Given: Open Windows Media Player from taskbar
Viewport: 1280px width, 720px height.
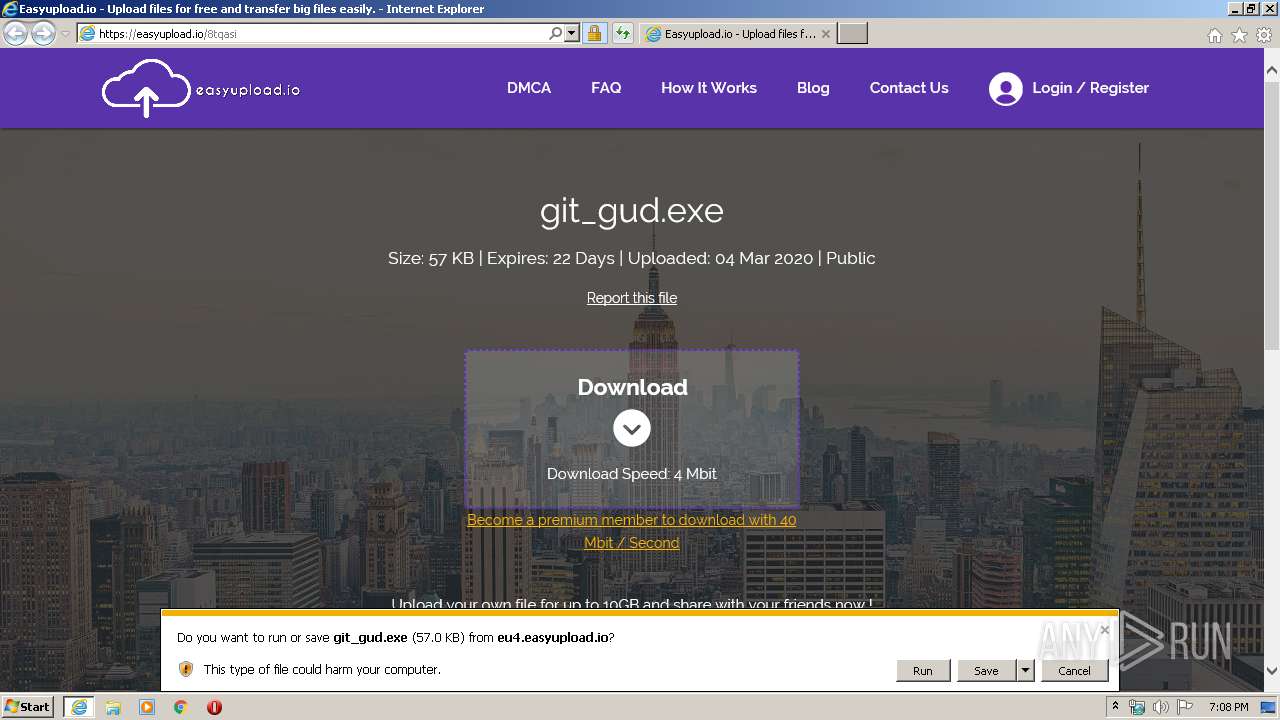Looking at the screenshot, I should 147,707.
